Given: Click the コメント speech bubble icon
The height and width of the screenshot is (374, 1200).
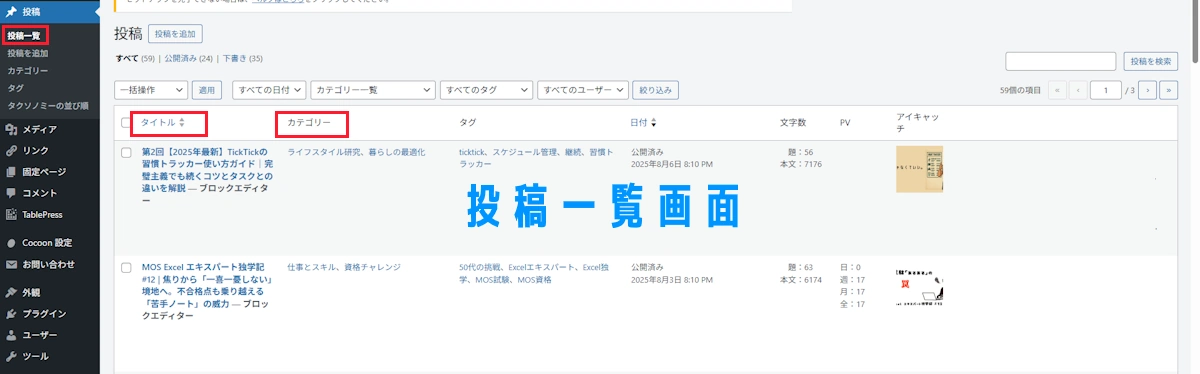Looking at the screenshot, I should (x=11, y=193).
